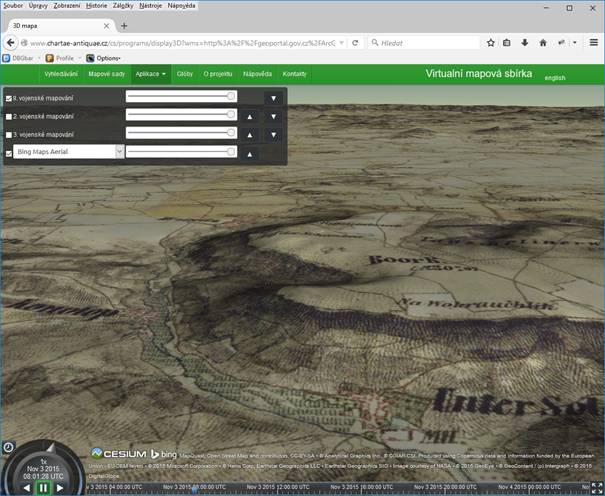This screenshot has height=496, width=605.
Task: Adjust opacity slider of 3. vojenské mapování
Action: (181, 133)
